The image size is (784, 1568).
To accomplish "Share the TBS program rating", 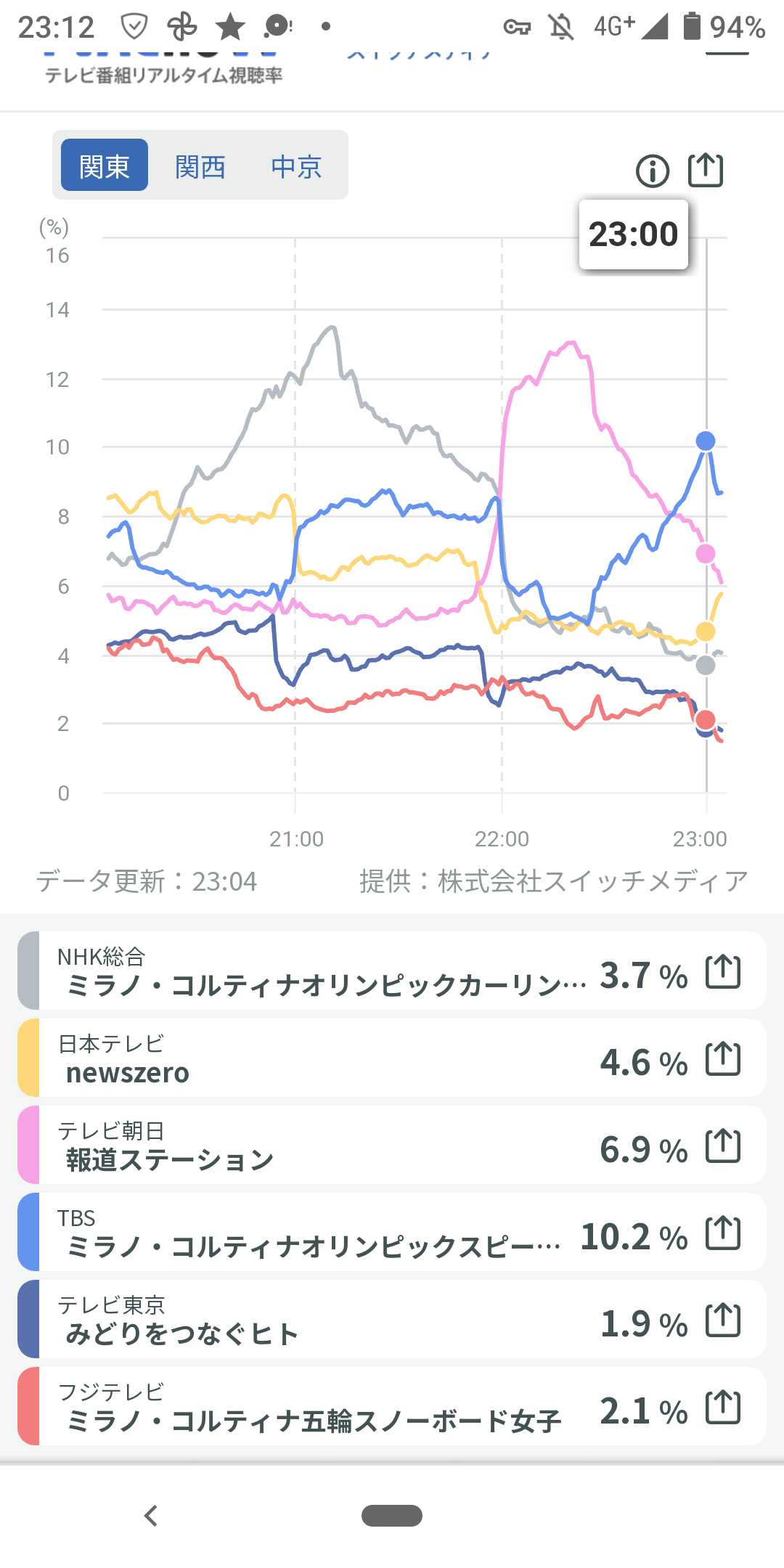I will point(723,1233).
